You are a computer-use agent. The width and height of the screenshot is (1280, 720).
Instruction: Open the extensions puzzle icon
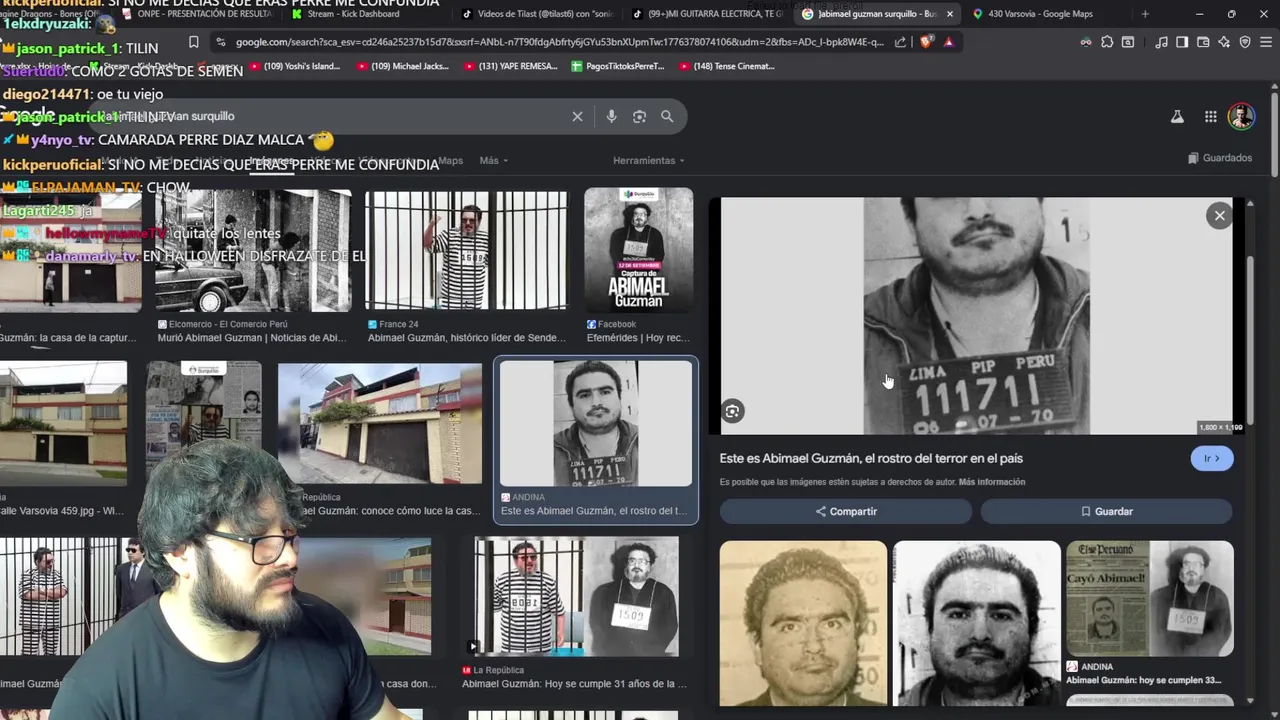[x=1107, y=42]
